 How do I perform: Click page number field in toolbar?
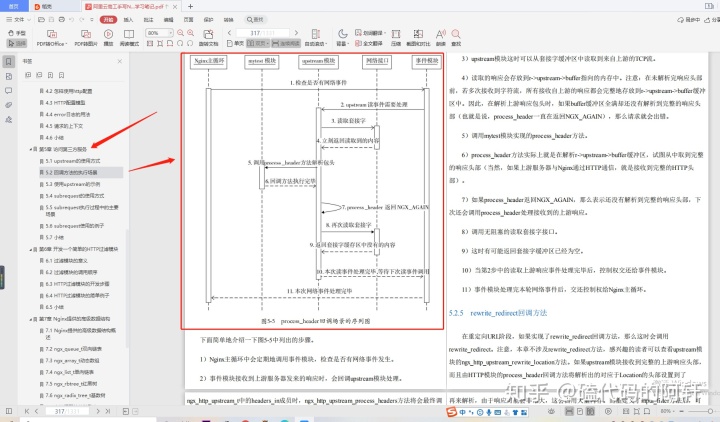point(263,33)
